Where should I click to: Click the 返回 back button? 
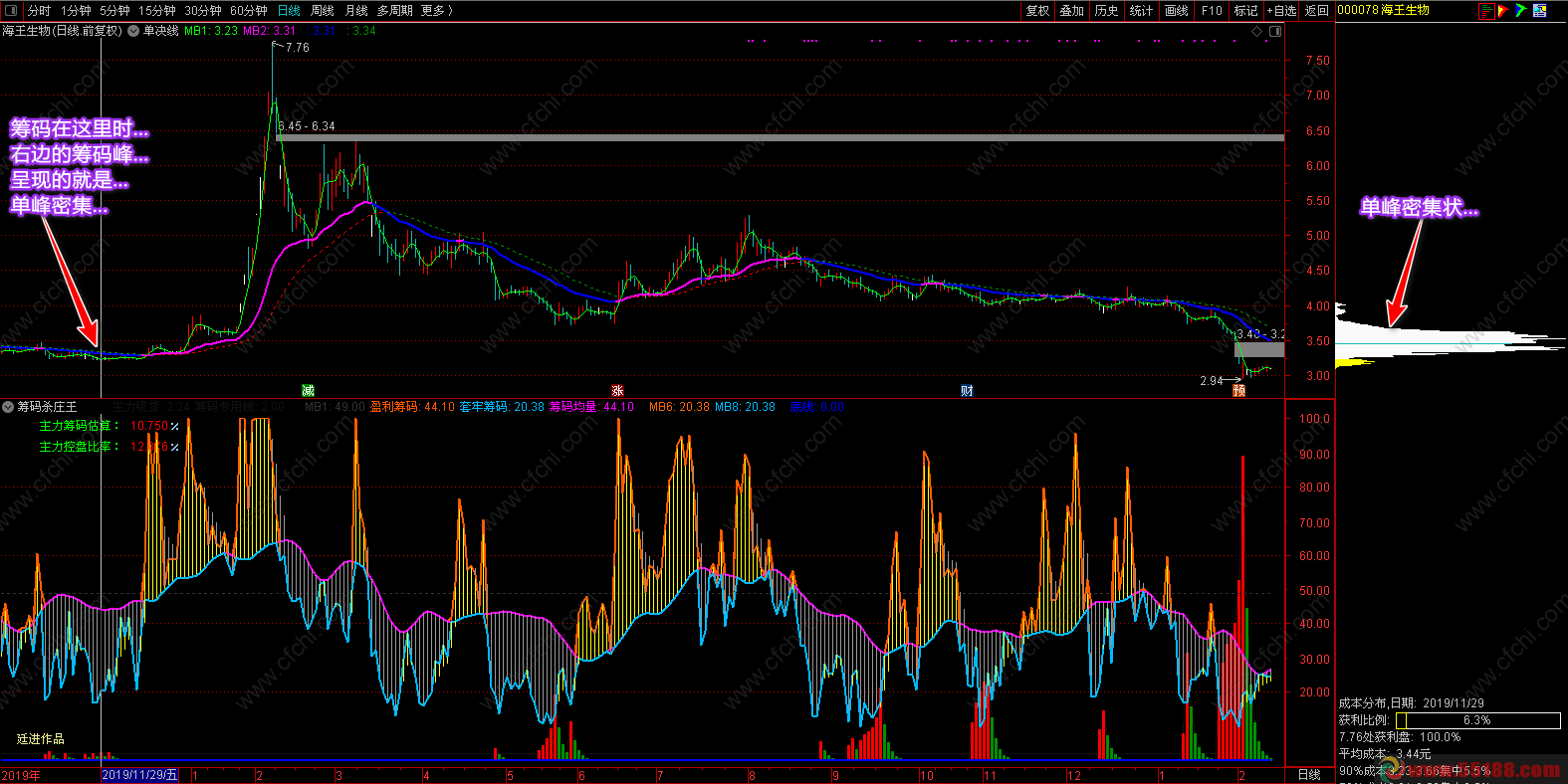[1316, 11]
